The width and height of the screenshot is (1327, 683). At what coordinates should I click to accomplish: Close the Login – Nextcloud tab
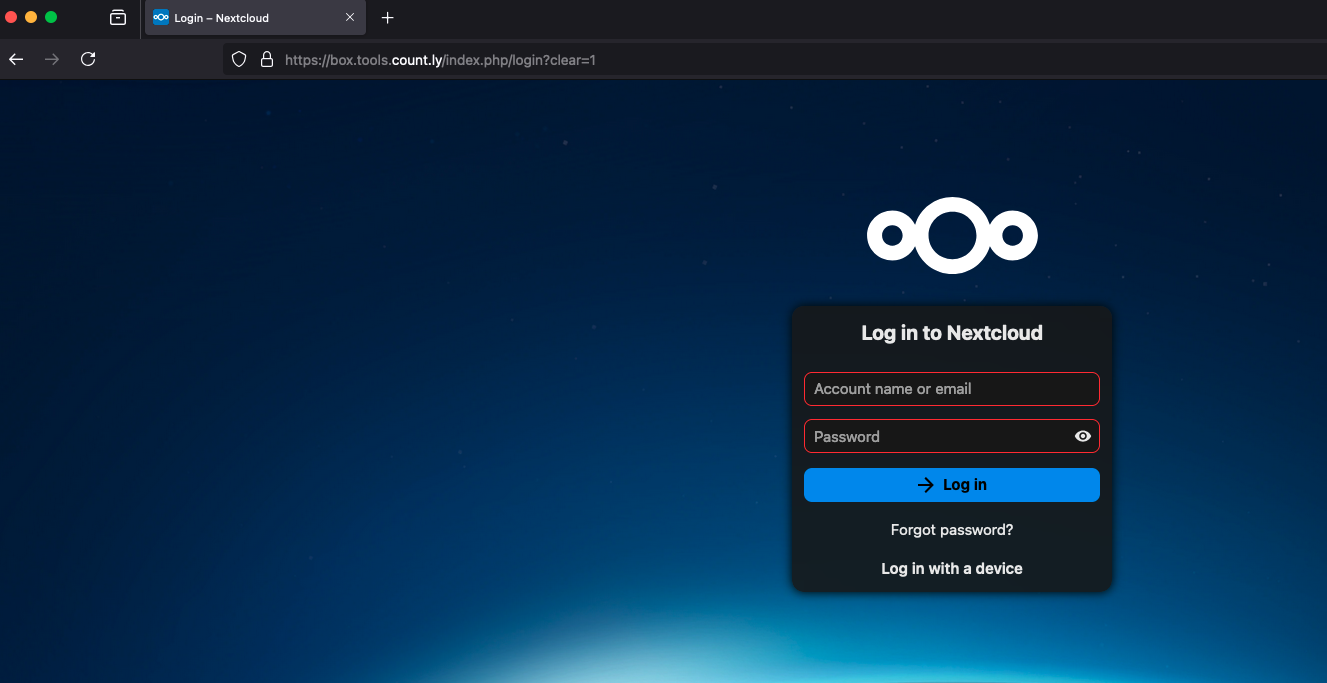point(350,18)
